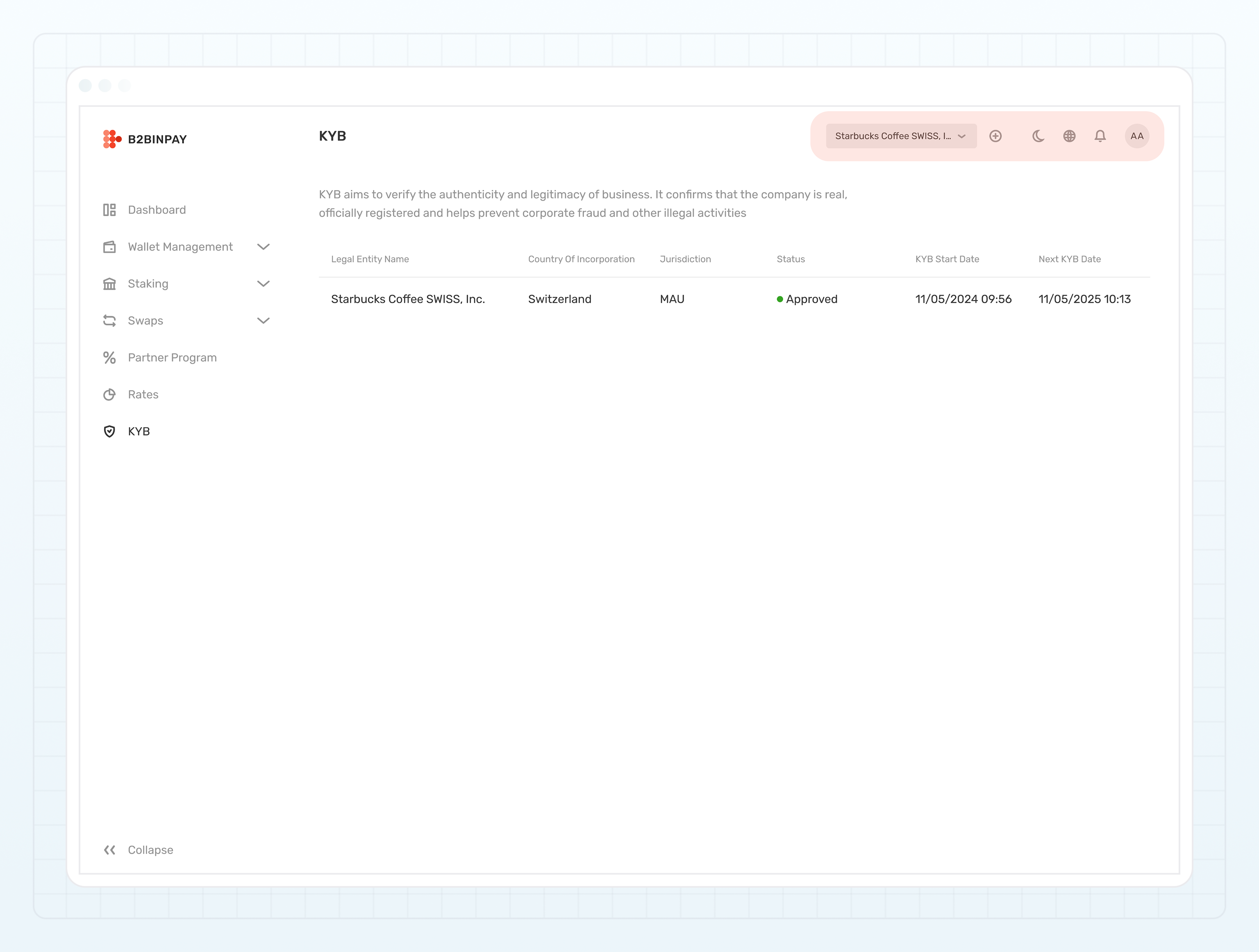Sort by Status column header
Screen dimensions: 1259x952
click(790, 259)
